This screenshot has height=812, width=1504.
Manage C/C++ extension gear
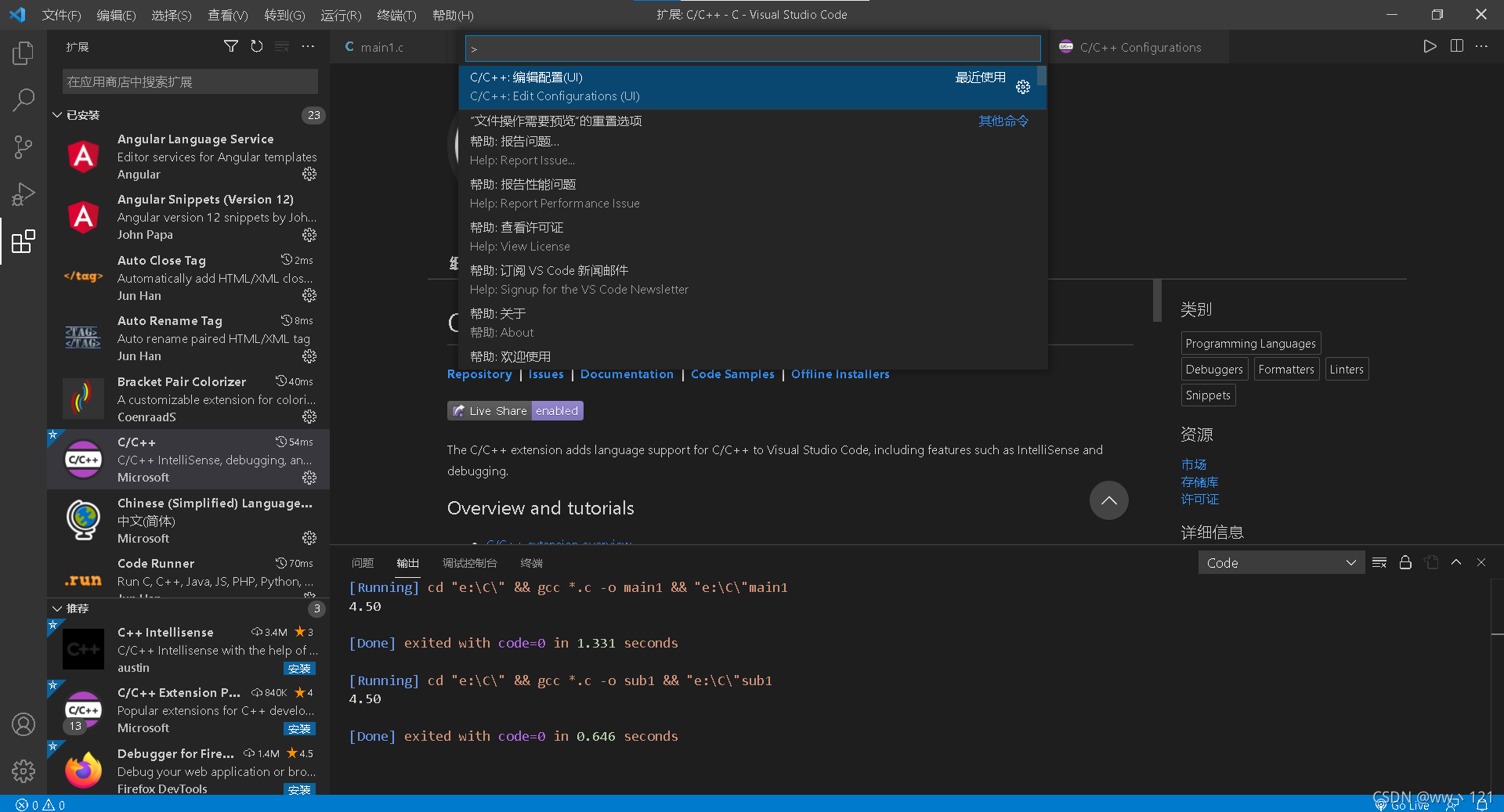tap(309, 478)
